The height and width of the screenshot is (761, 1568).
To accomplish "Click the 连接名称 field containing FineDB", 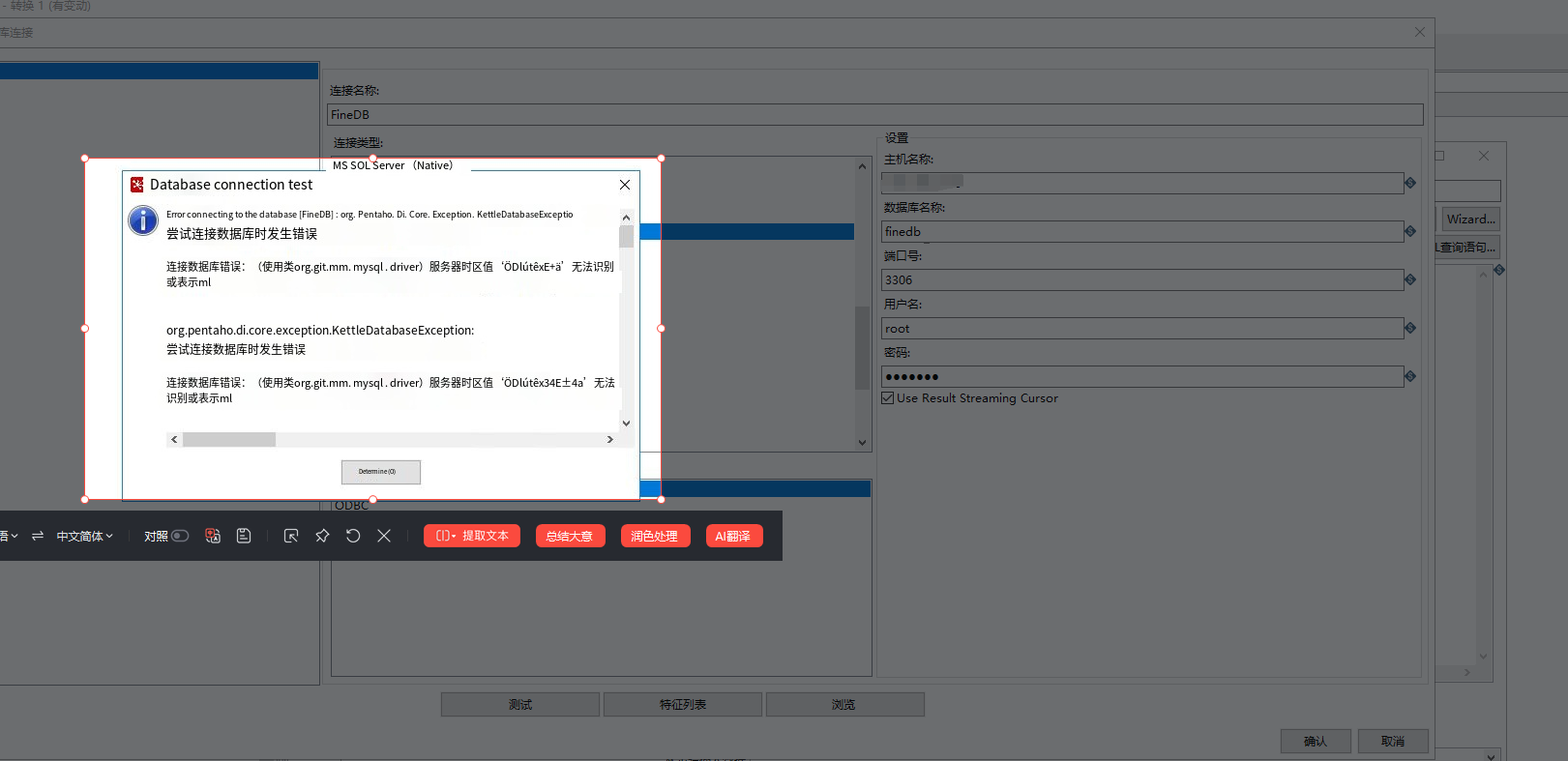I will click(875, 115).
